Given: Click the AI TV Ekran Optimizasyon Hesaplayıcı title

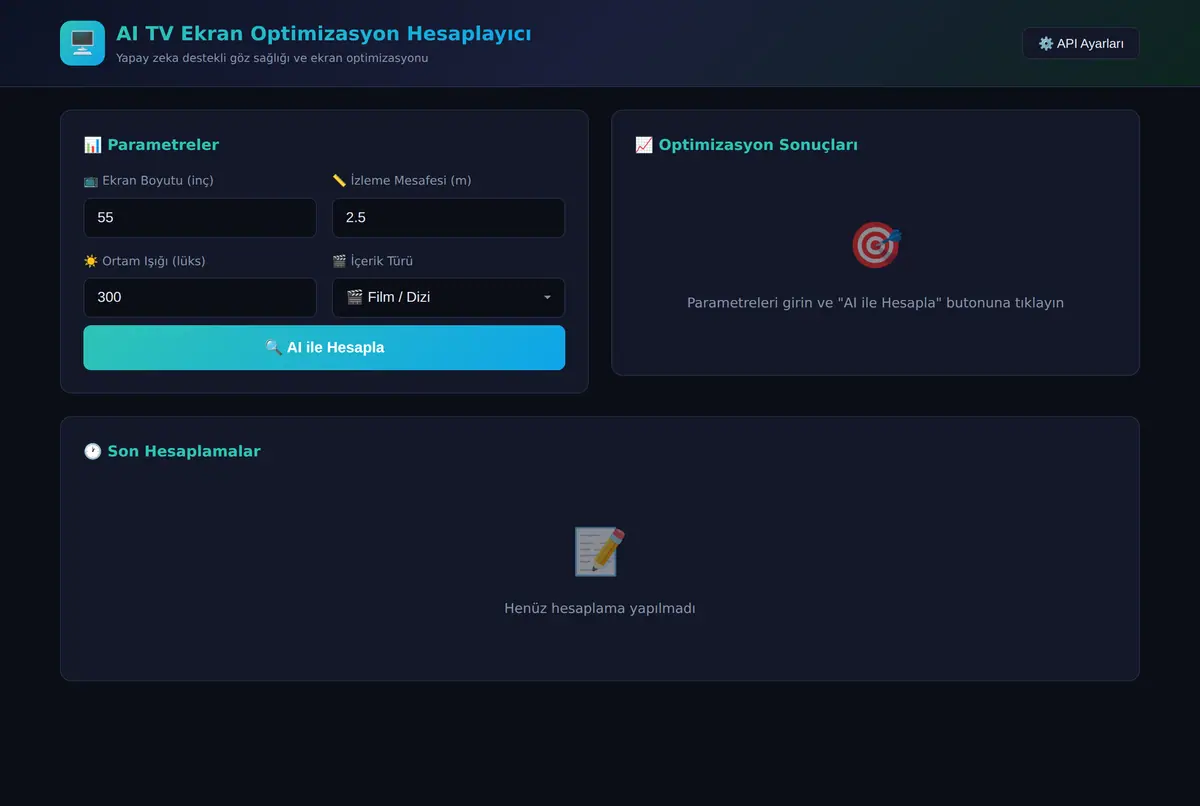Looking at the screenshot, I should [x=324, y=34].
